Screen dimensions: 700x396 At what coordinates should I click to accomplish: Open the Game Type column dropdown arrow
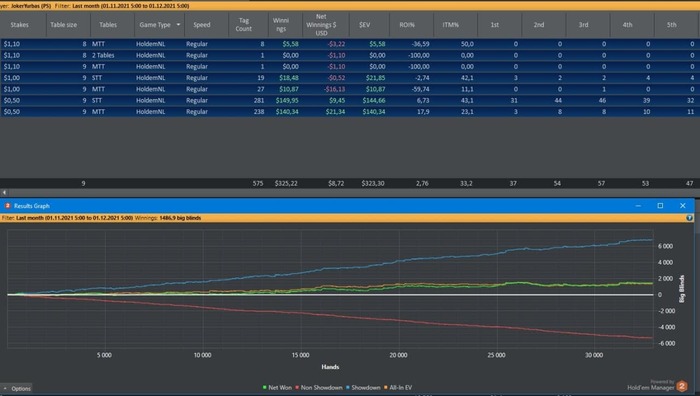point(178,25)
